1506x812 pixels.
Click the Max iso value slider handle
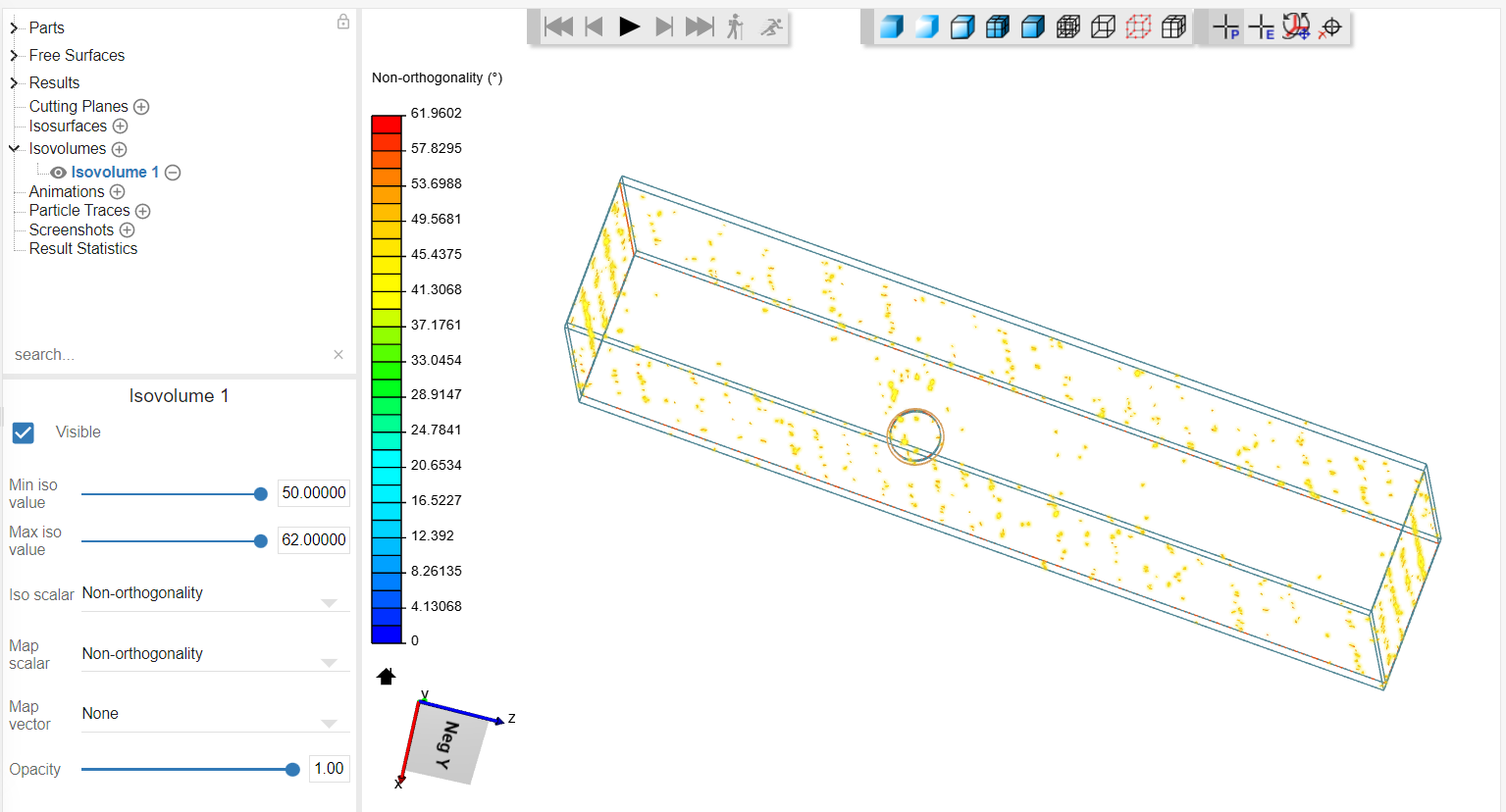point(261,541)
